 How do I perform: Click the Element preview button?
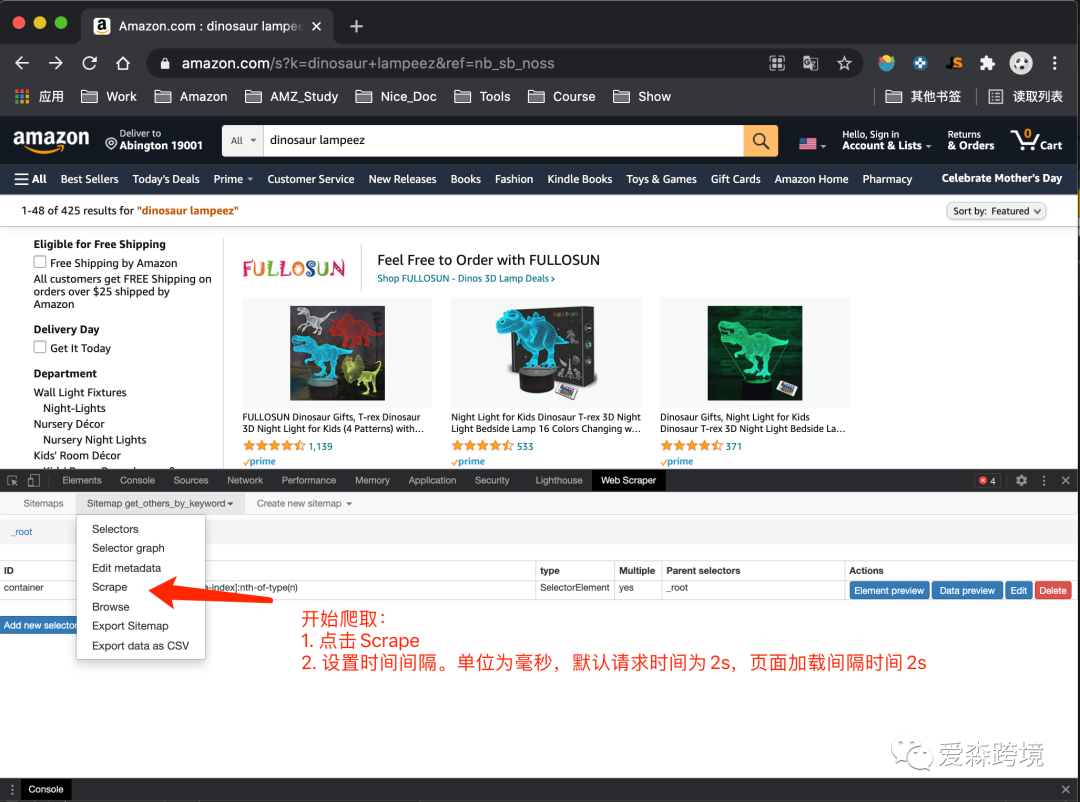(889, 590)
